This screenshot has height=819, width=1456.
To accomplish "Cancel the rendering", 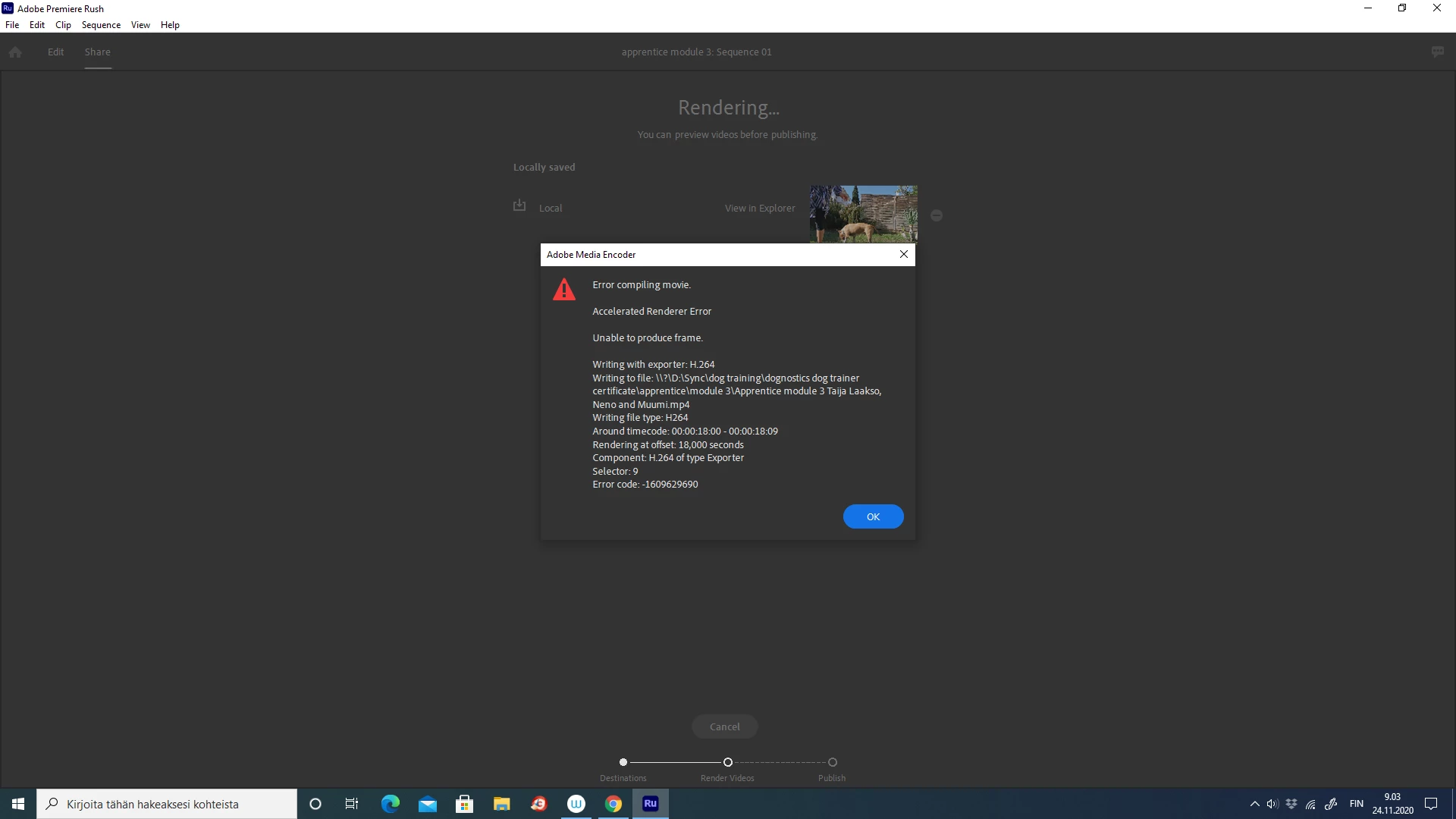I will point(724,726).
